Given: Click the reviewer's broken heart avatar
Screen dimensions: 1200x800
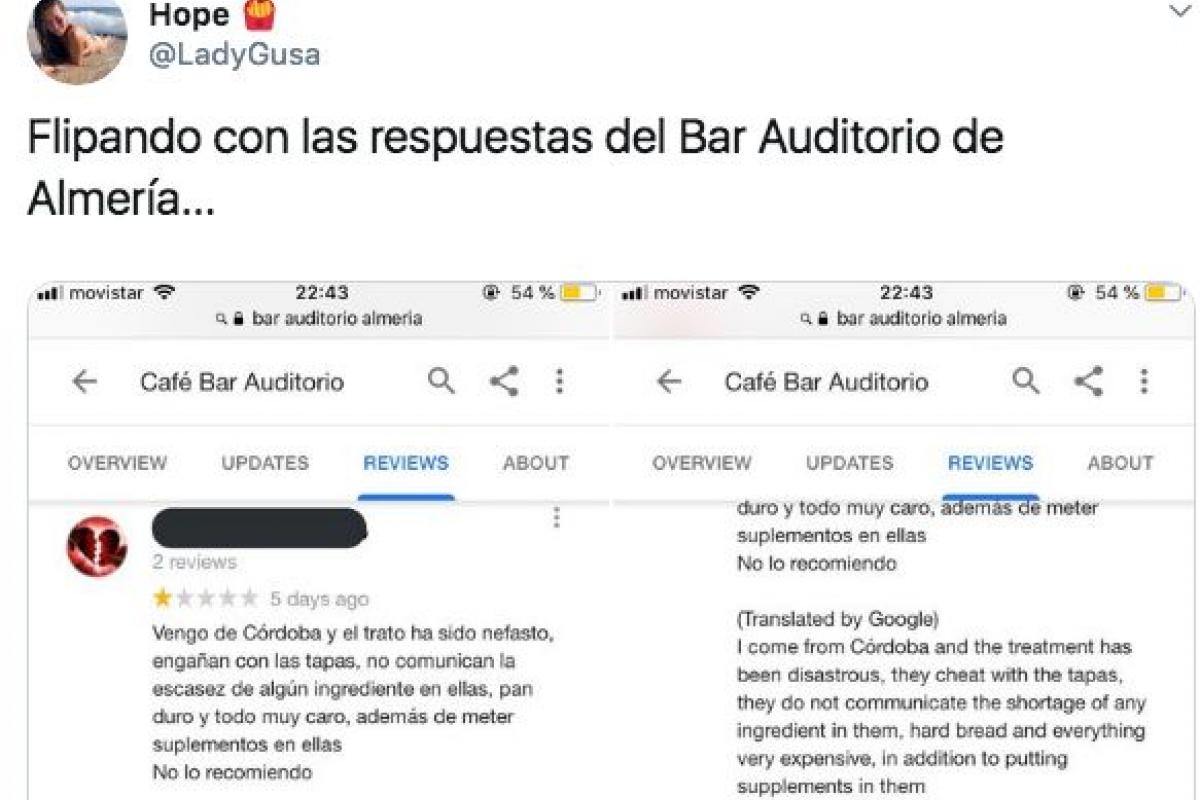Looking at the screenshot, I should [x=97, y=546].
